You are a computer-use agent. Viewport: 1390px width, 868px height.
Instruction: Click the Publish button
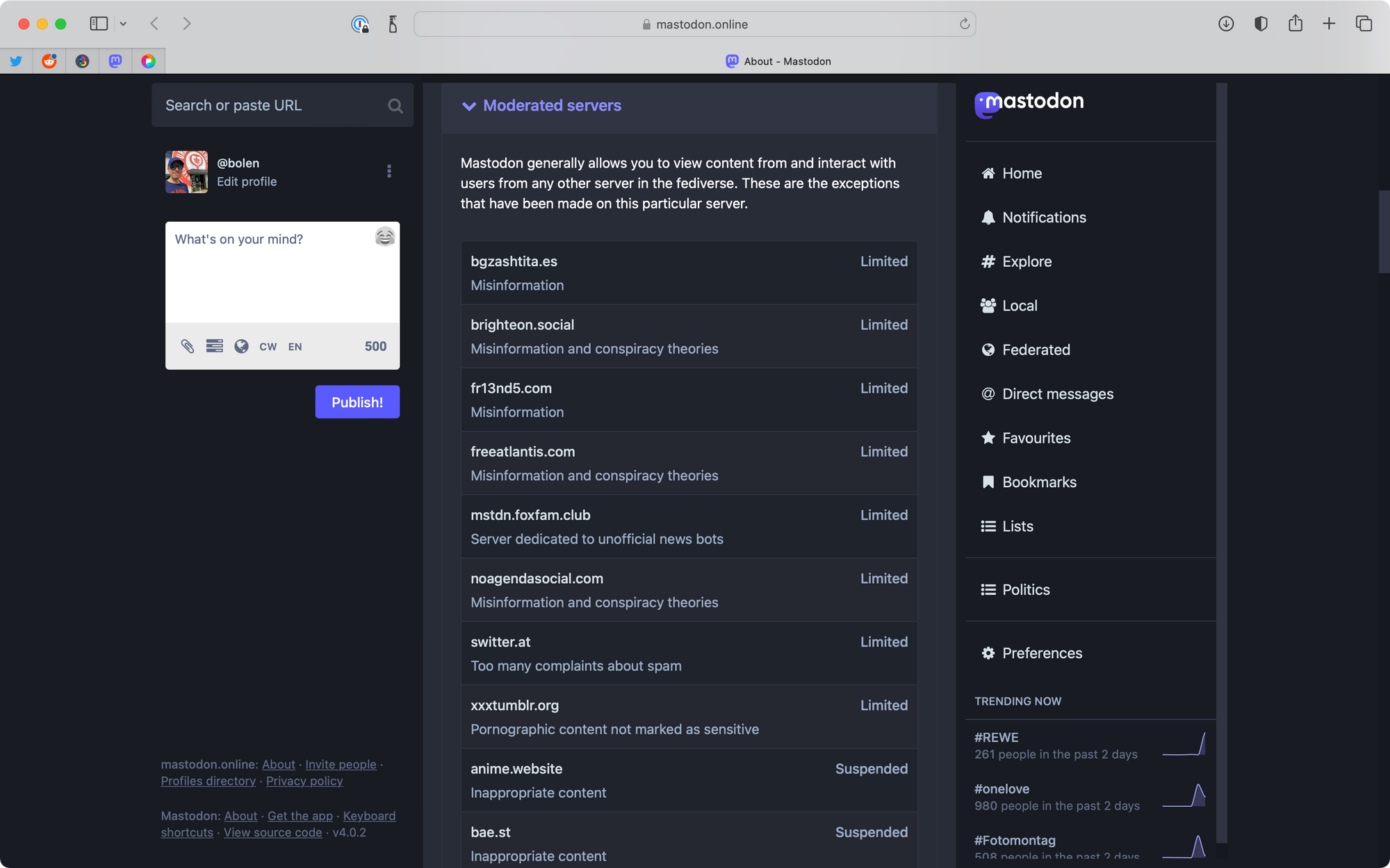(x=357, y=402)
